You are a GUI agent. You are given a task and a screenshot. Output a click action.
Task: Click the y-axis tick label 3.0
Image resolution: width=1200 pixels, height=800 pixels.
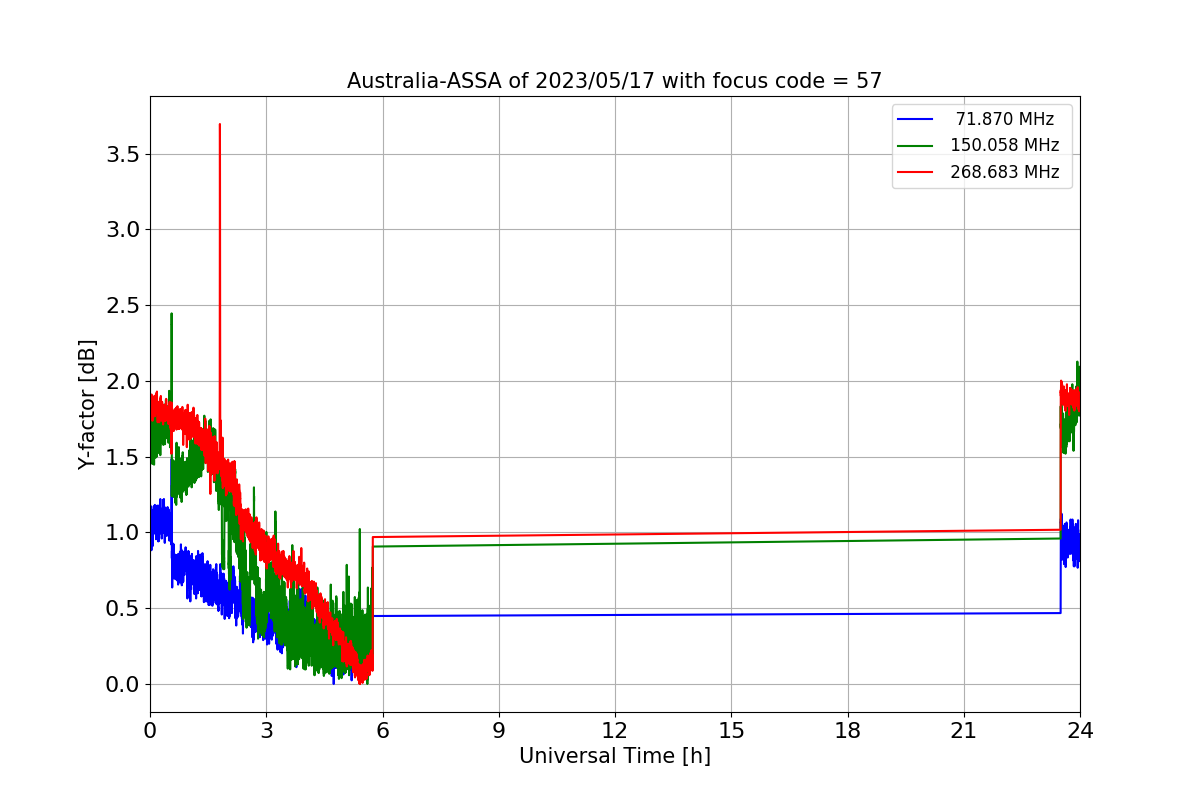[122, 230]
